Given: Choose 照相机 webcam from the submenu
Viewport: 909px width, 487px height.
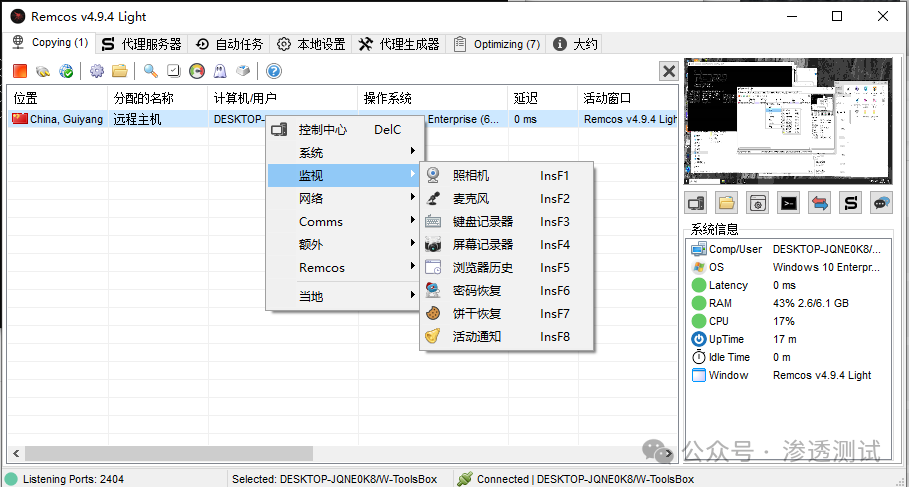Looking at the screenshot, I should (x=507, y=175).
